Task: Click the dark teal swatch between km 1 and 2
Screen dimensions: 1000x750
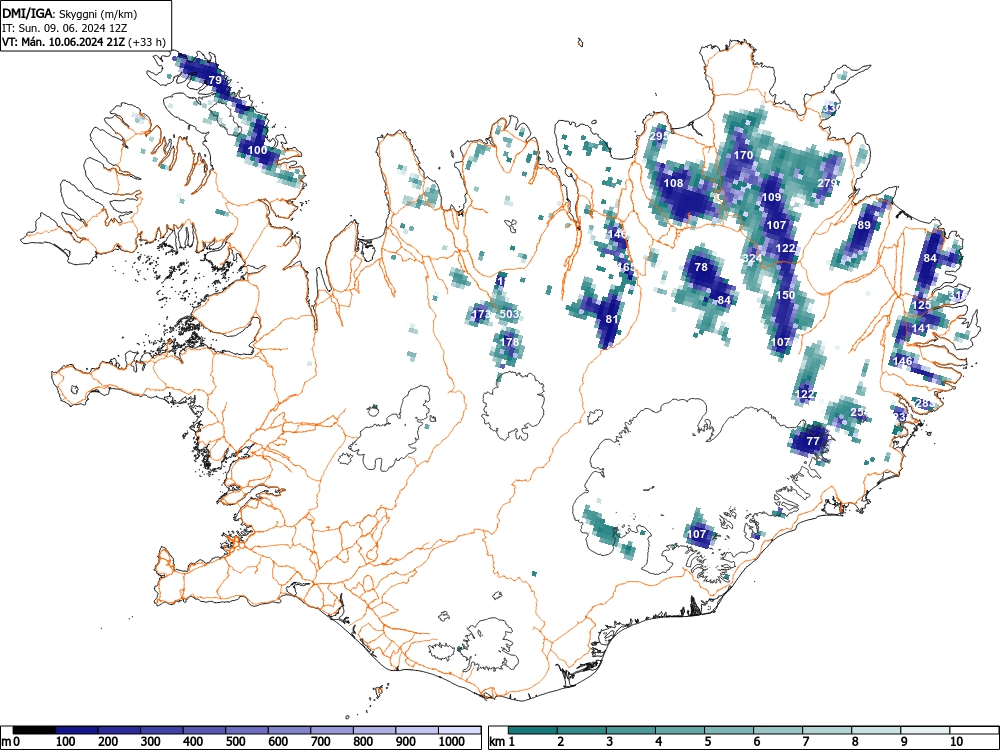Action: point(533,730)
